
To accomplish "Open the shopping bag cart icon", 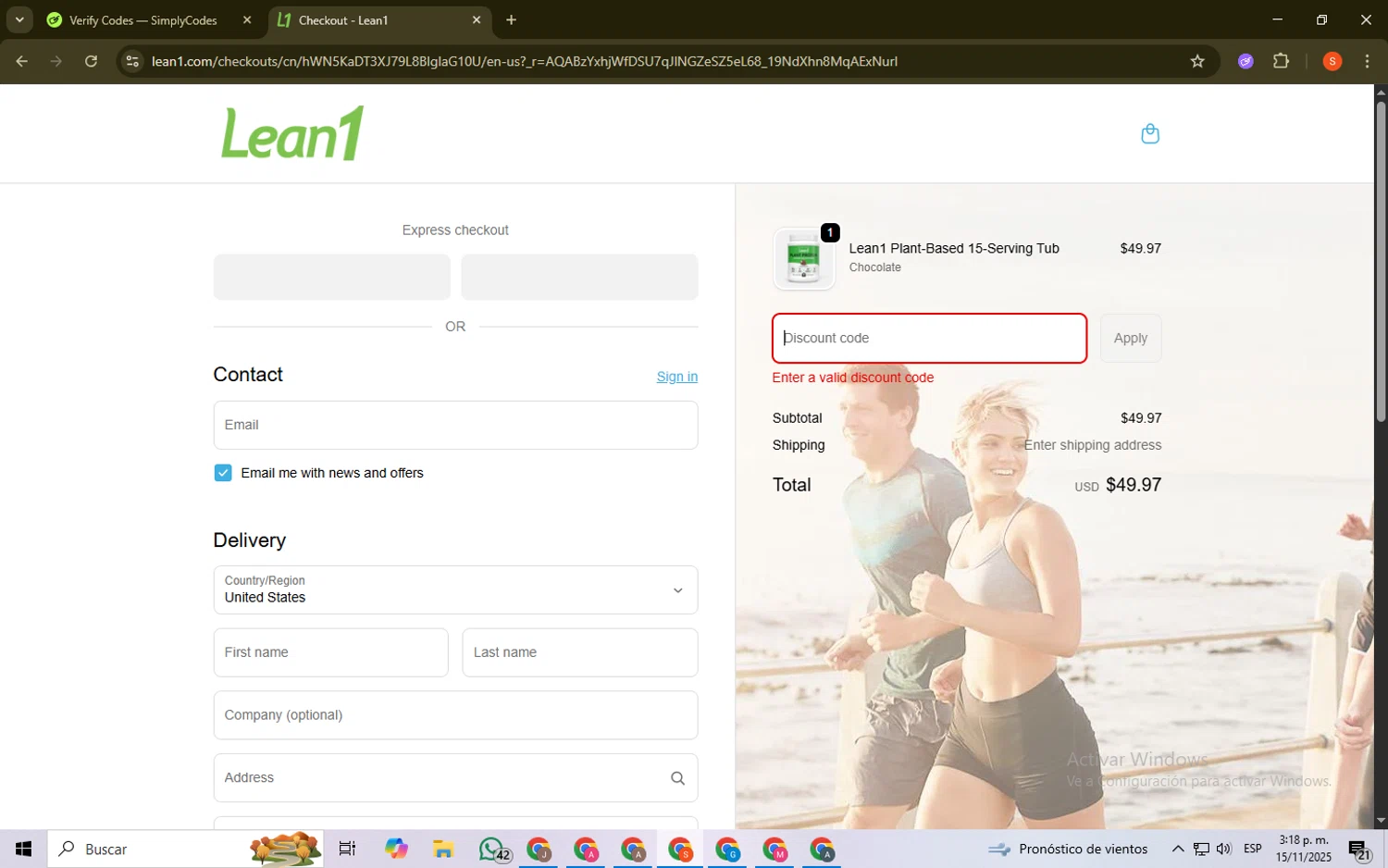I will tap(1150, 134).
